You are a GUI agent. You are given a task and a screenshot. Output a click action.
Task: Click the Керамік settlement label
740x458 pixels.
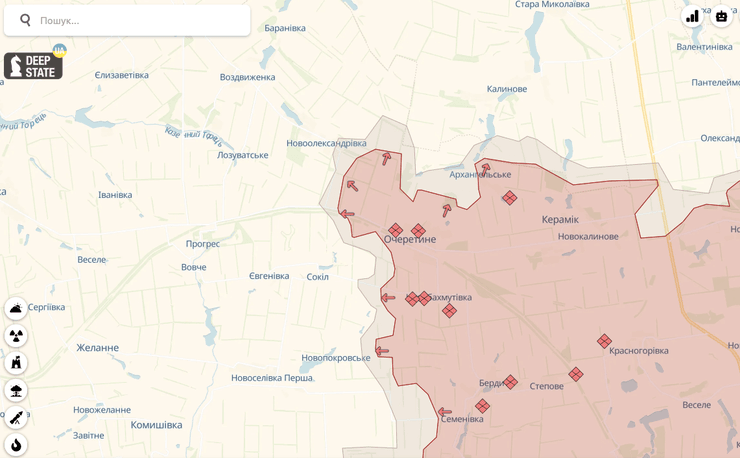560,220
